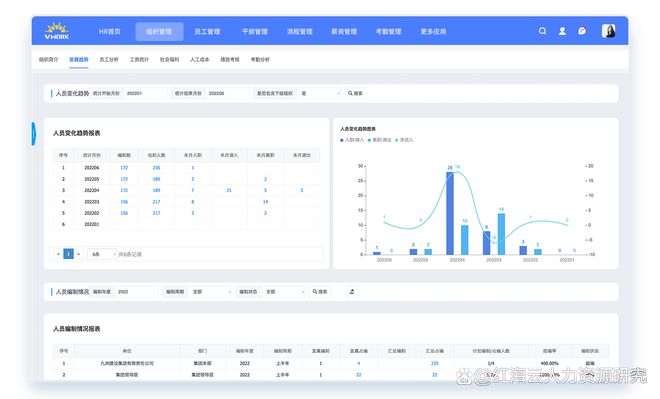Click 编制数 172 in the 202206 row

pyautogui.click(x=124, y=168)
